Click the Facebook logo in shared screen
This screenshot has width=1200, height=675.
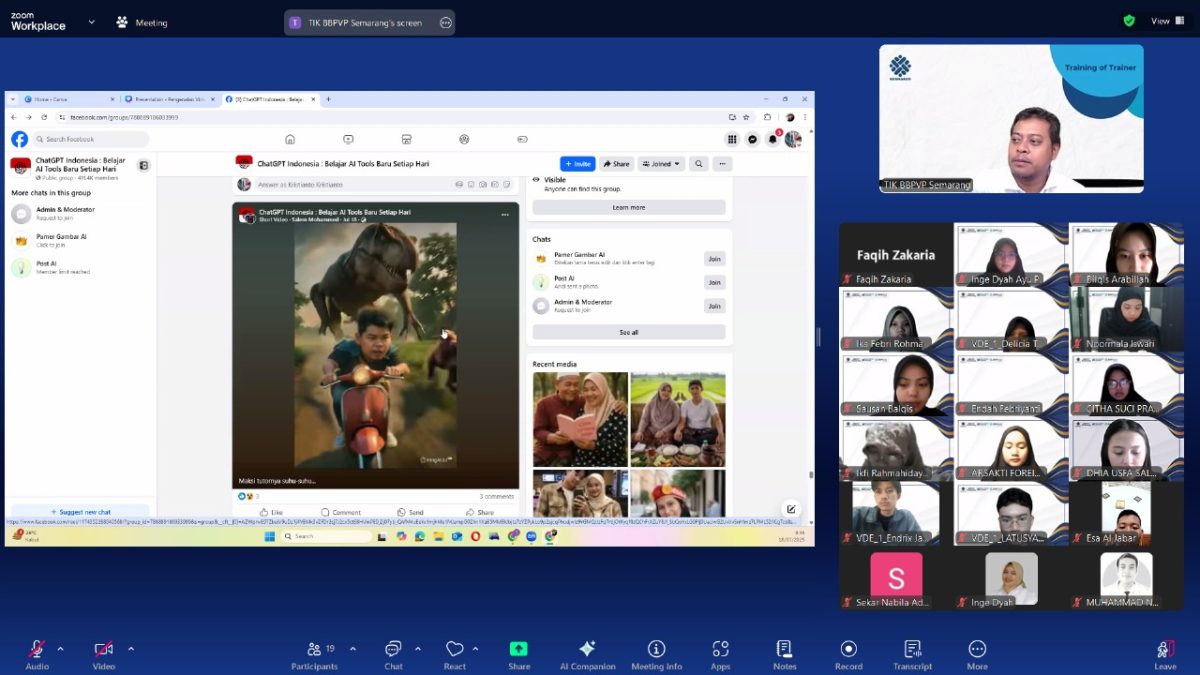[19, 139]
